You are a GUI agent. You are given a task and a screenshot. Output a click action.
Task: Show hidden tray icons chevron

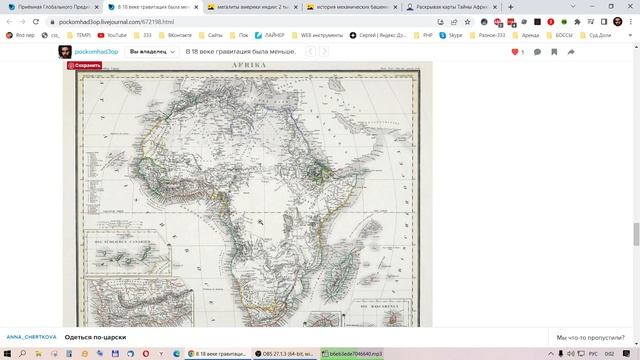[x=551, y=353]
